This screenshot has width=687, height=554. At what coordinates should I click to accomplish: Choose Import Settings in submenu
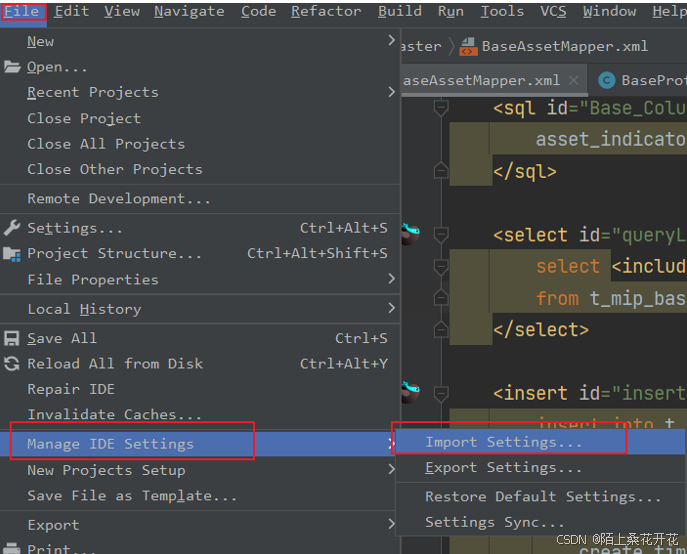click(541, 442)
